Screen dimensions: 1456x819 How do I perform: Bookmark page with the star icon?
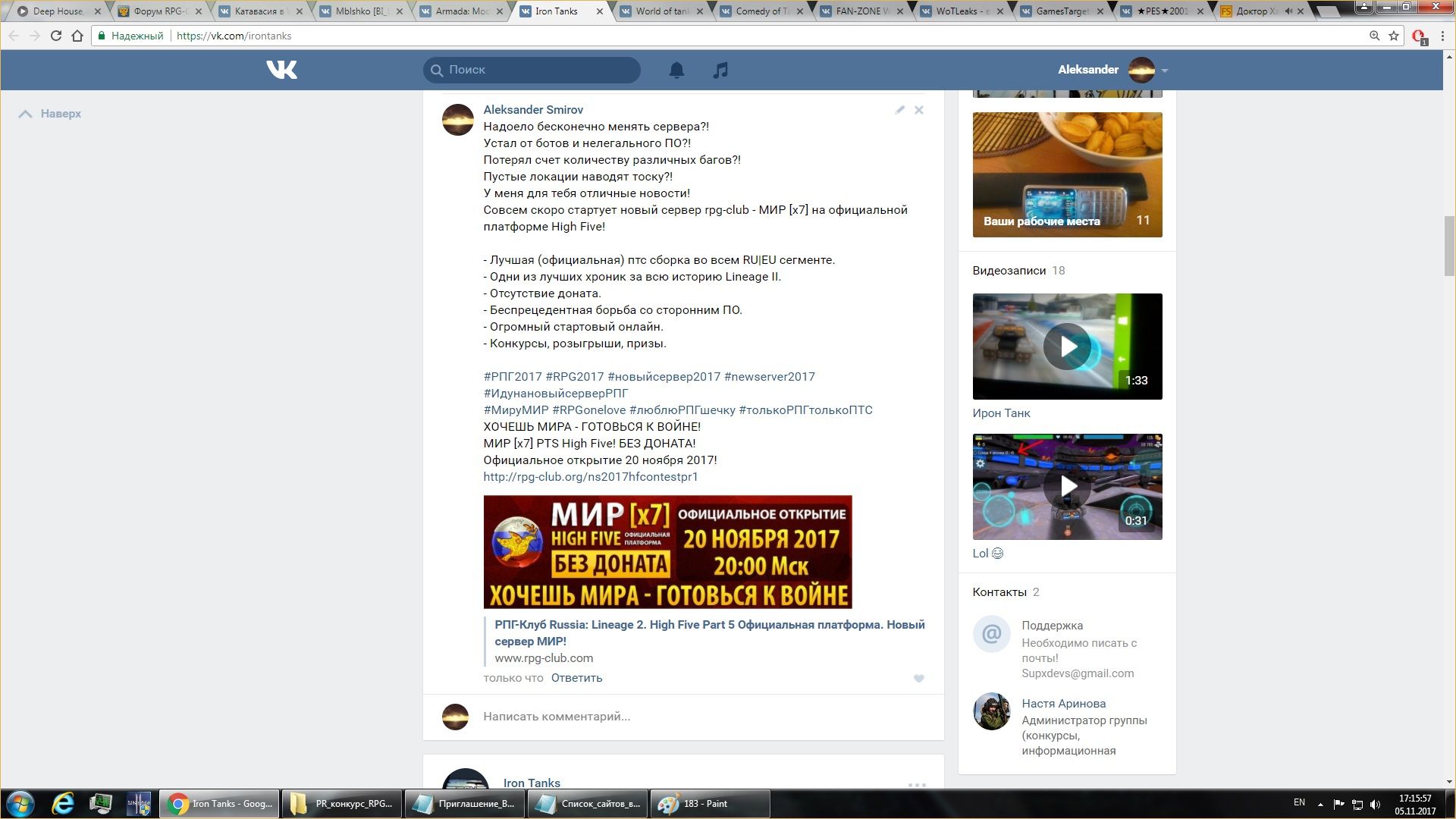pyautogui.click(x=1394, y=36)
